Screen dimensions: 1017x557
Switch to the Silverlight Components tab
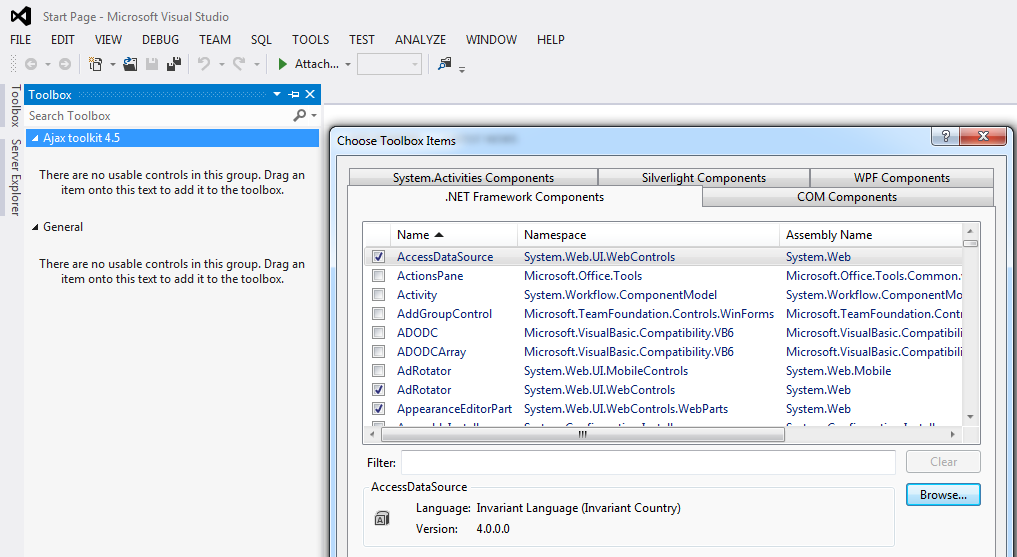pyautogui.click(x=704, y=178)
